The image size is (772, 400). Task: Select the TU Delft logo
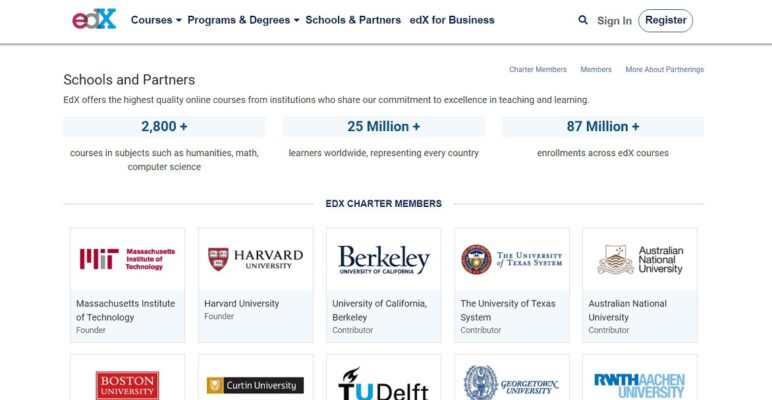click(x=383, y=385)
